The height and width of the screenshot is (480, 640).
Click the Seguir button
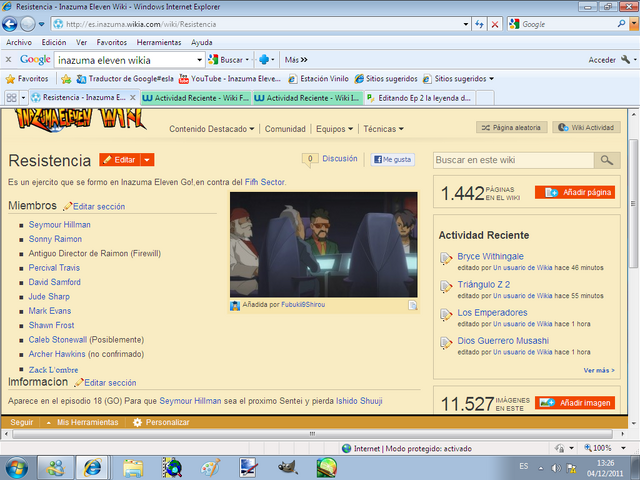click(x=21, y=422)
